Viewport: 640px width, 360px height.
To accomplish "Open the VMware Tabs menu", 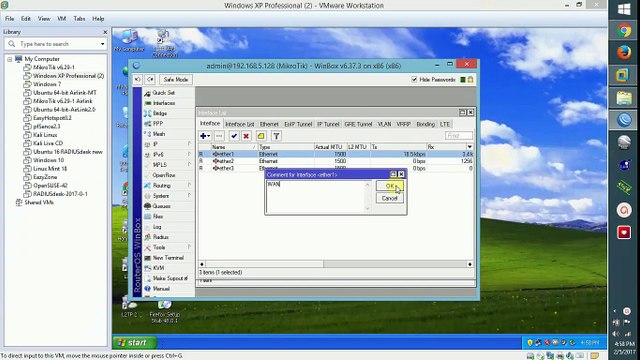I will point(79,19).
